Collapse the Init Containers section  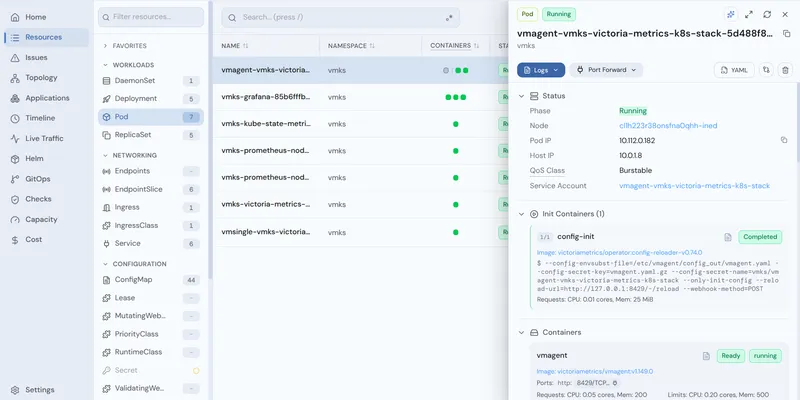(521, 214)
